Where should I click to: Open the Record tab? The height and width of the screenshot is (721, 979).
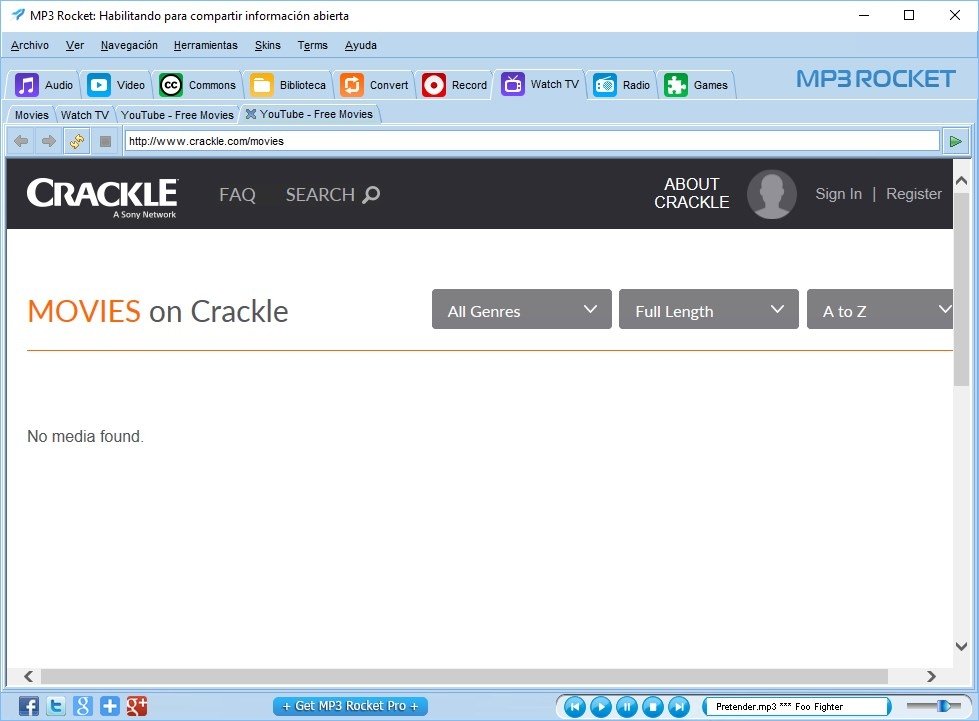tap(455, 85)
